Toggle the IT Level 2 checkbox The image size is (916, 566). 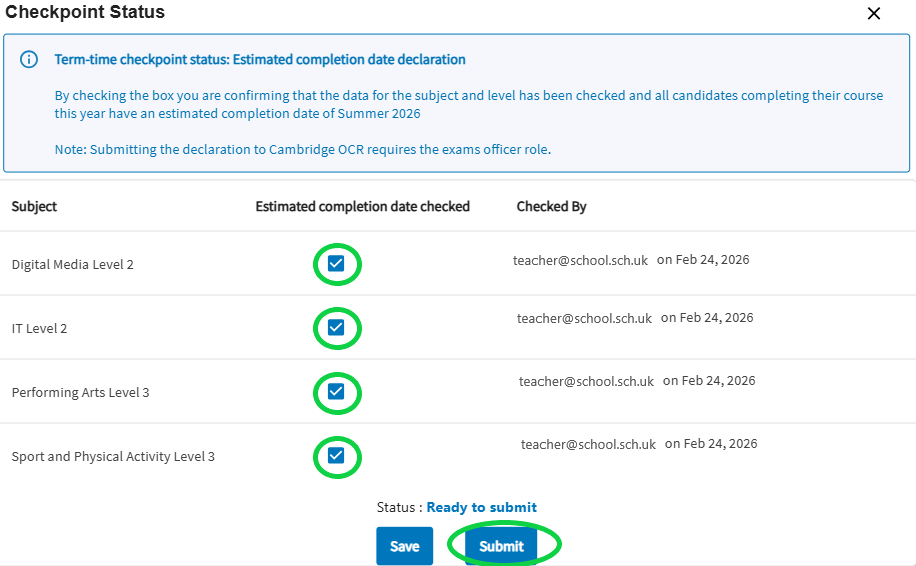336,328
